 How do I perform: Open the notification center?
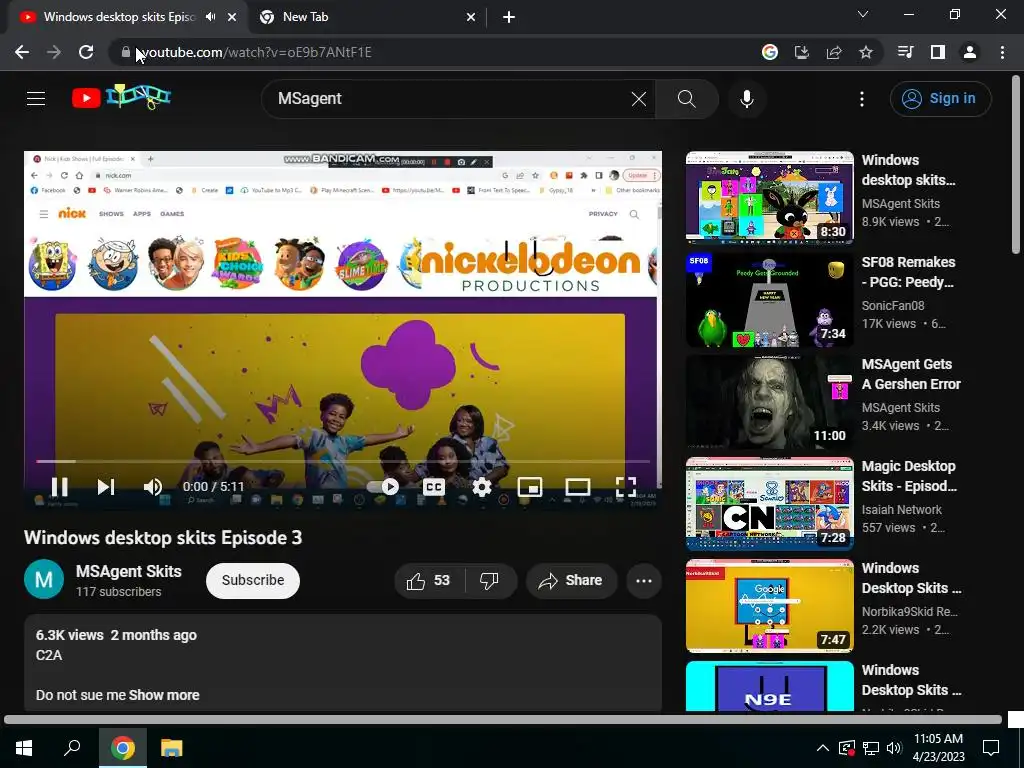pos(991,748)
